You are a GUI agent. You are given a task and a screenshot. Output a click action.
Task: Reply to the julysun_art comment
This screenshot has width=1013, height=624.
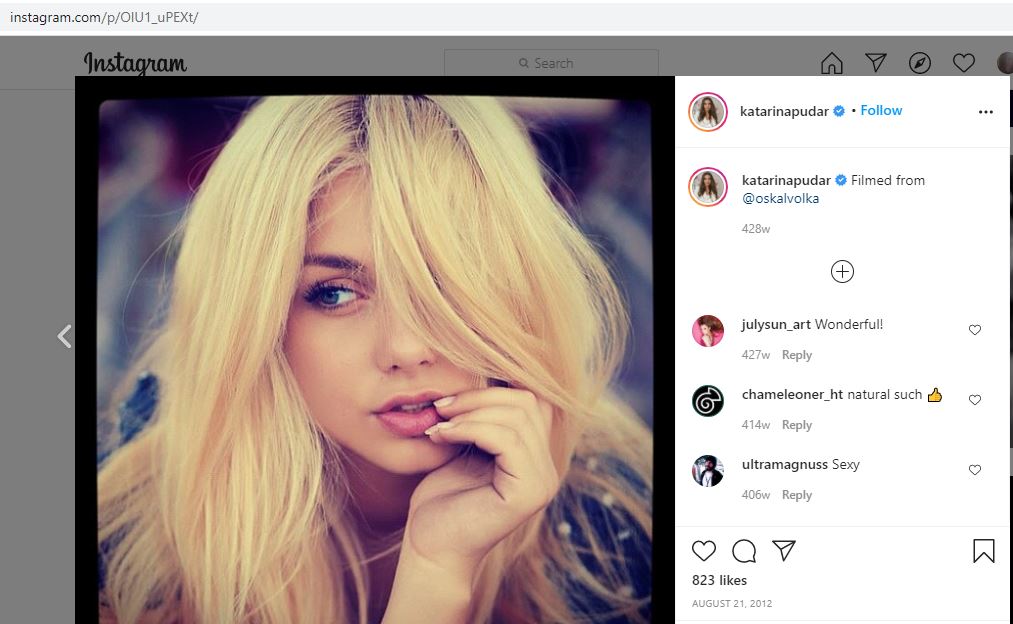[x=796, y=355]
